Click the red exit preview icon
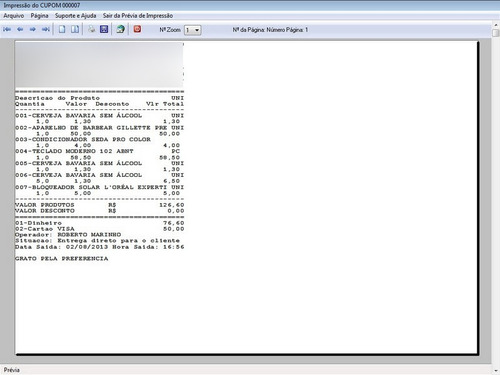Viewport: 500px width, 375px height. point(137,29)
